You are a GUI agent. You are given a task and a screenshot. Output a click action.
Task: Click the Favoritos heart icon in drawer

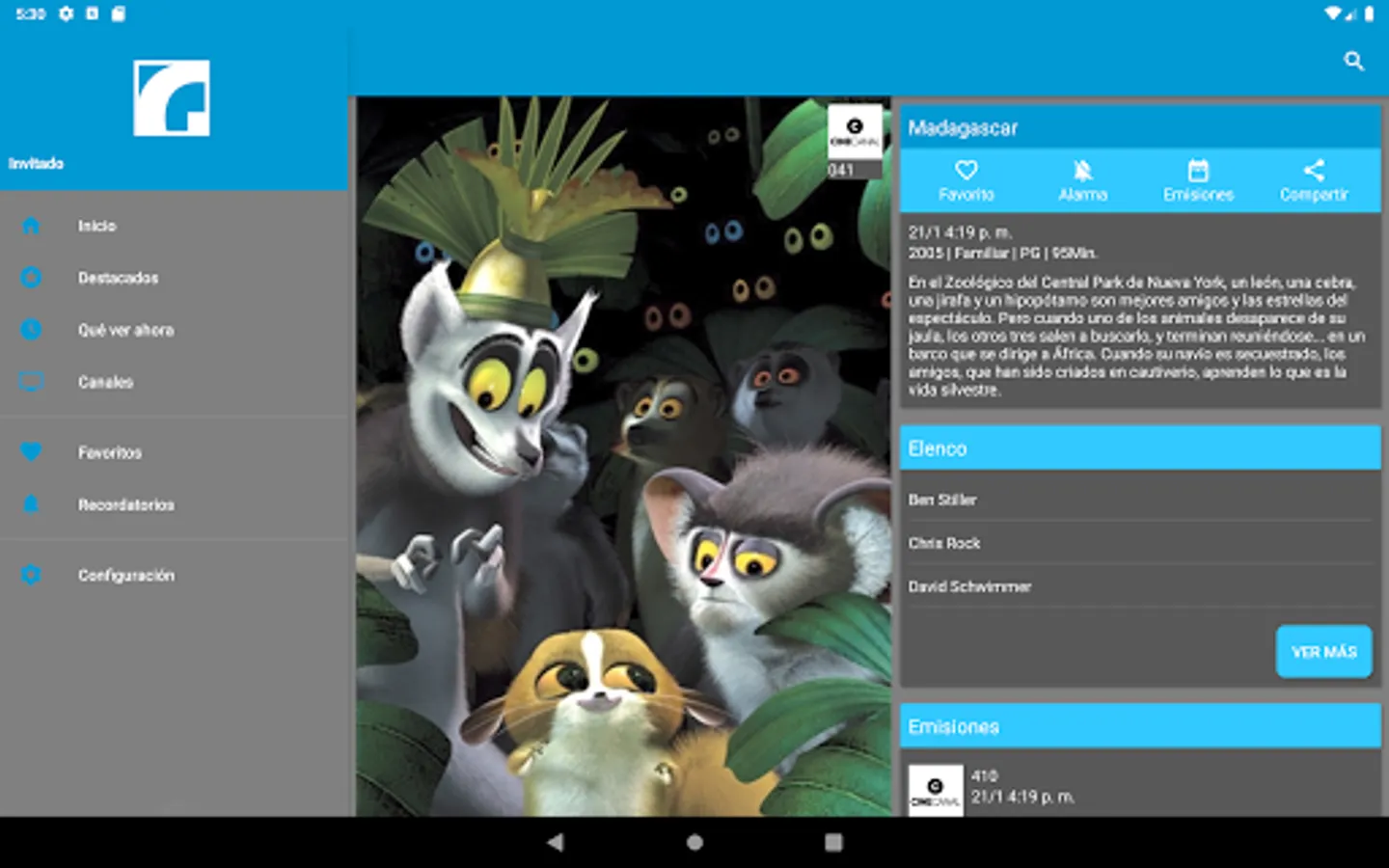point(31,452)
